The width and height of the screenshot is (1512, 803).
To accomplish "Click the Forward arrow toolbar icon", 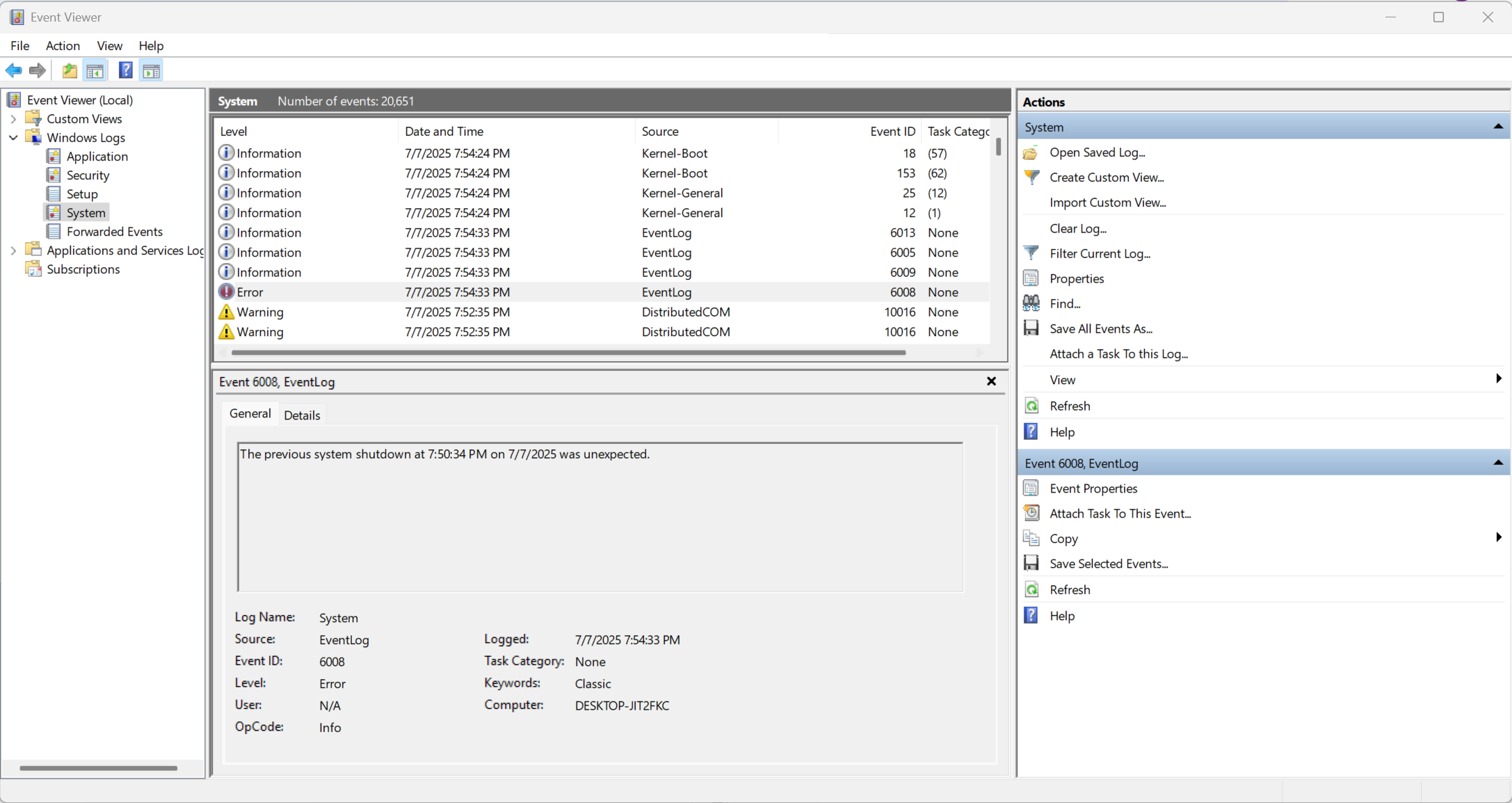I will point(38,70).
